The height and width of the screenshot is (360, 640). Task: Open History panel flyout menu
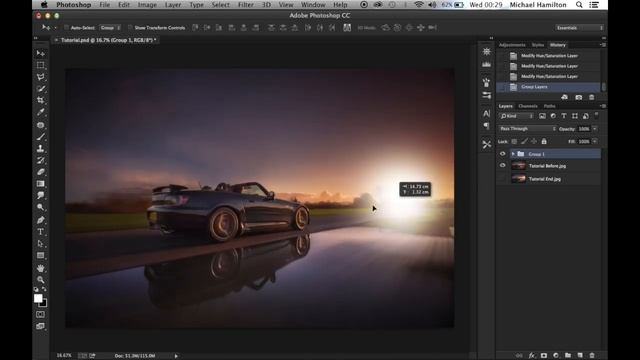tap(603, 45)
